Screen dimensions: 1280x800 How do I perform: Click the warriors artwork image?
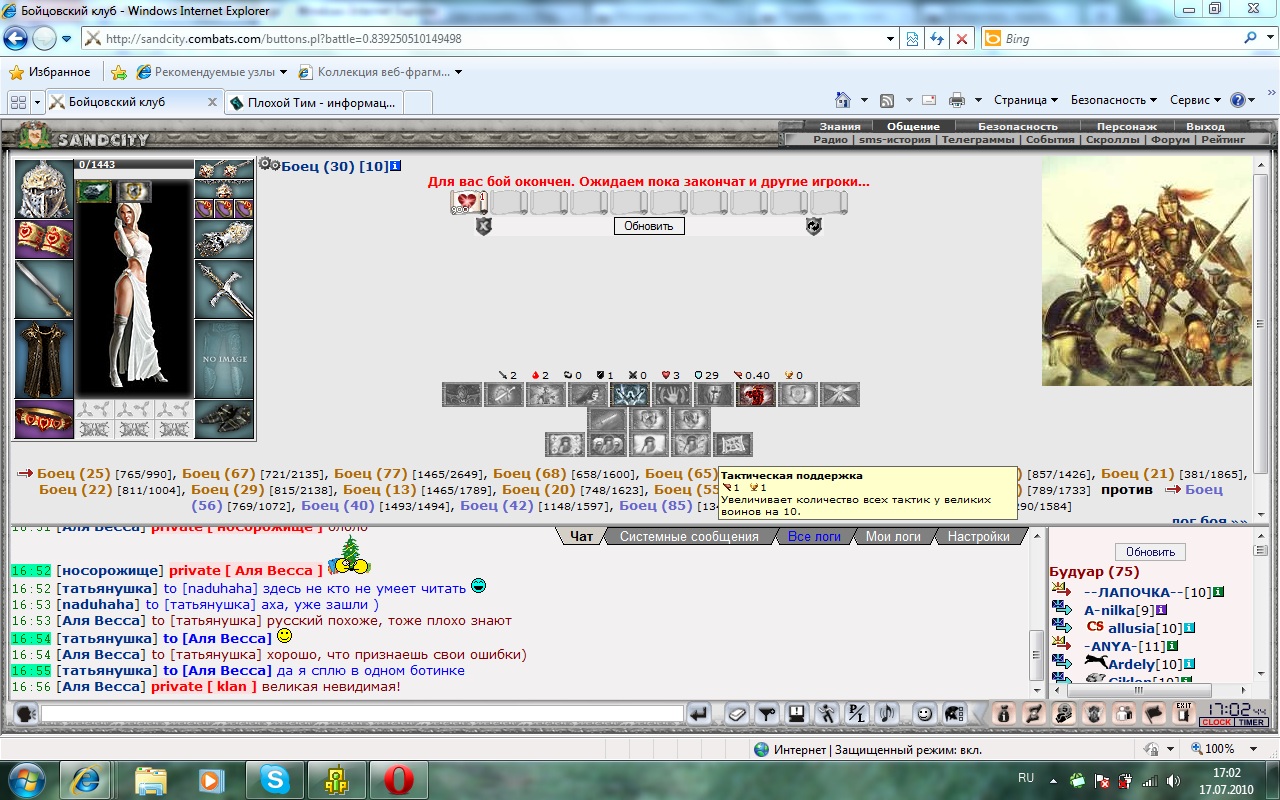coord(1146,271)
